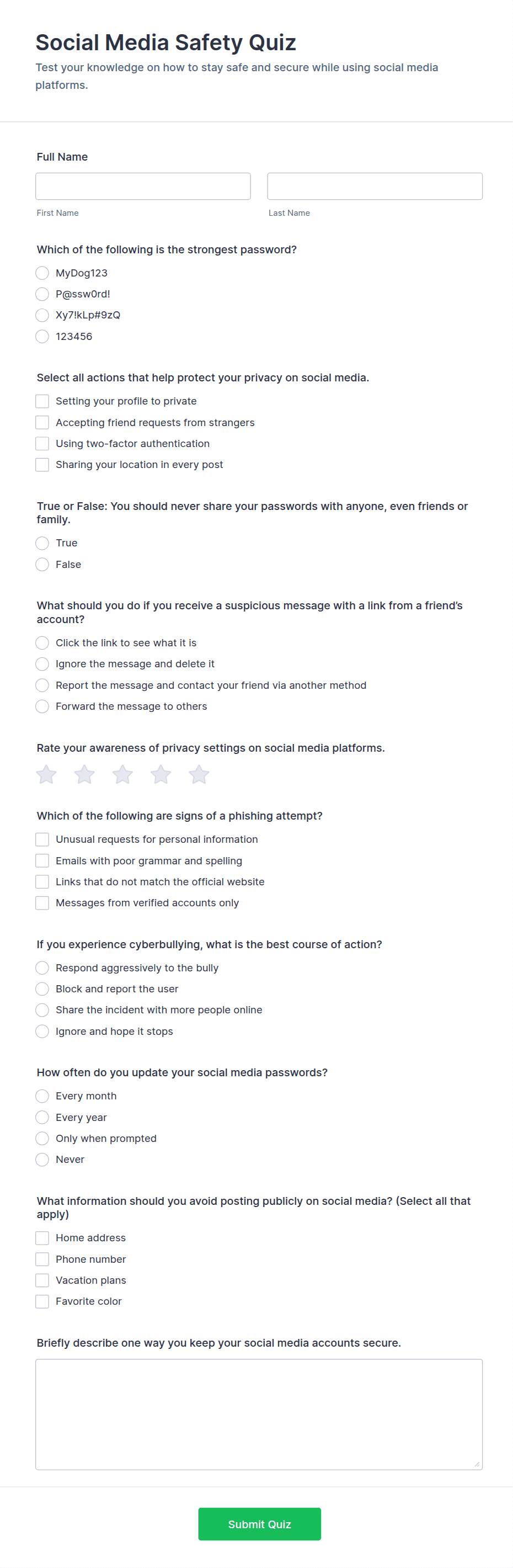Select Report the message and contact friend
The height and width of the screenshot is (1568, 513).
tap(42, 685)
